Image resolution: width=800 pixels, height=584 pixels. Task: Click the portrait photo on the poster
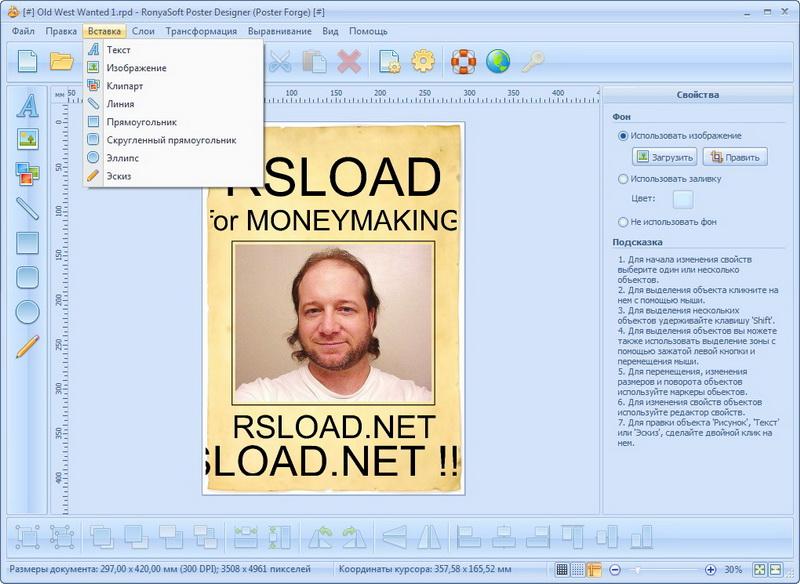(333, 323)
